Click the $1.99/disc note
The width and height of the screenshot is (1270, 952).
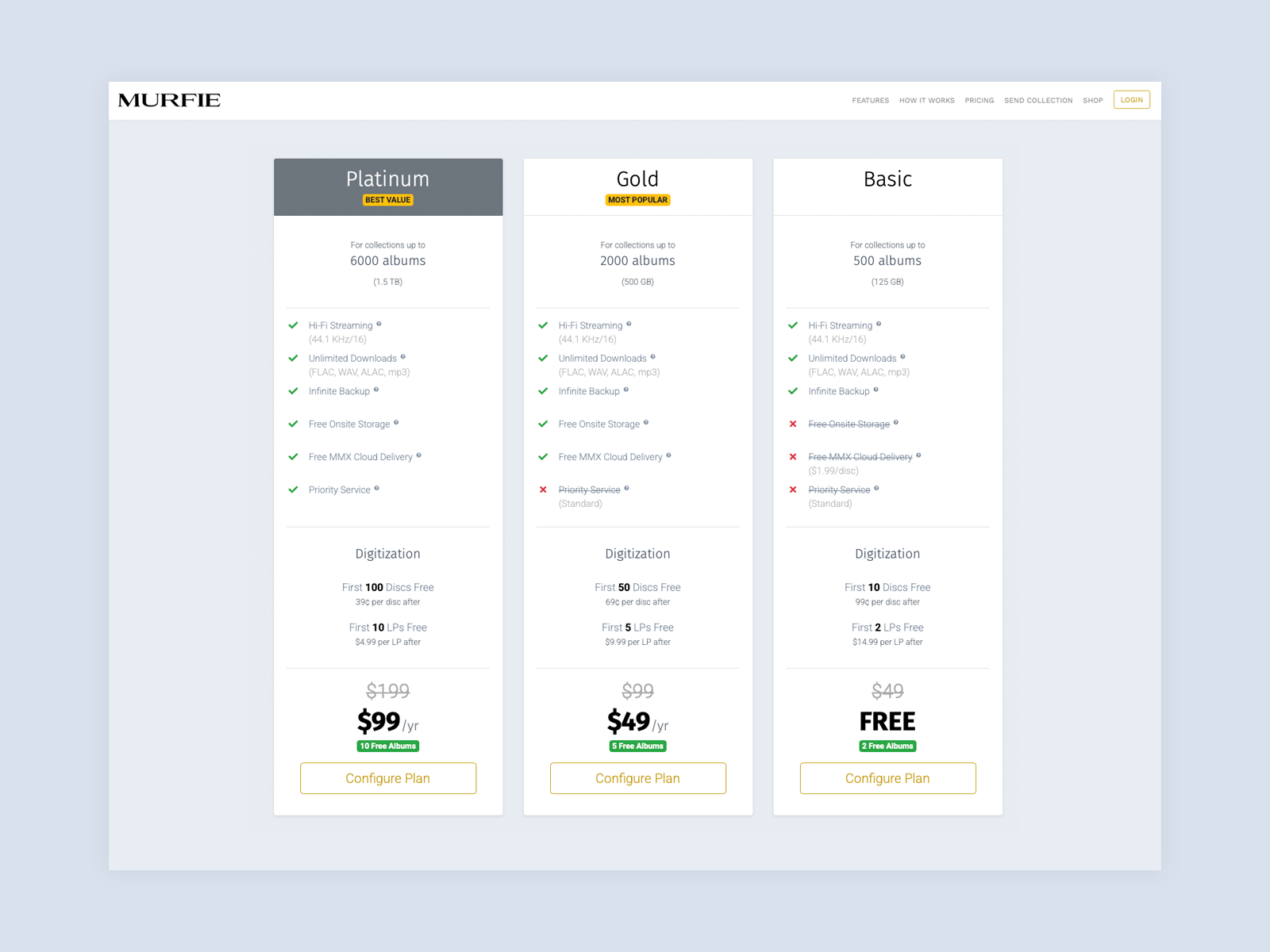[x=833, y=471]
